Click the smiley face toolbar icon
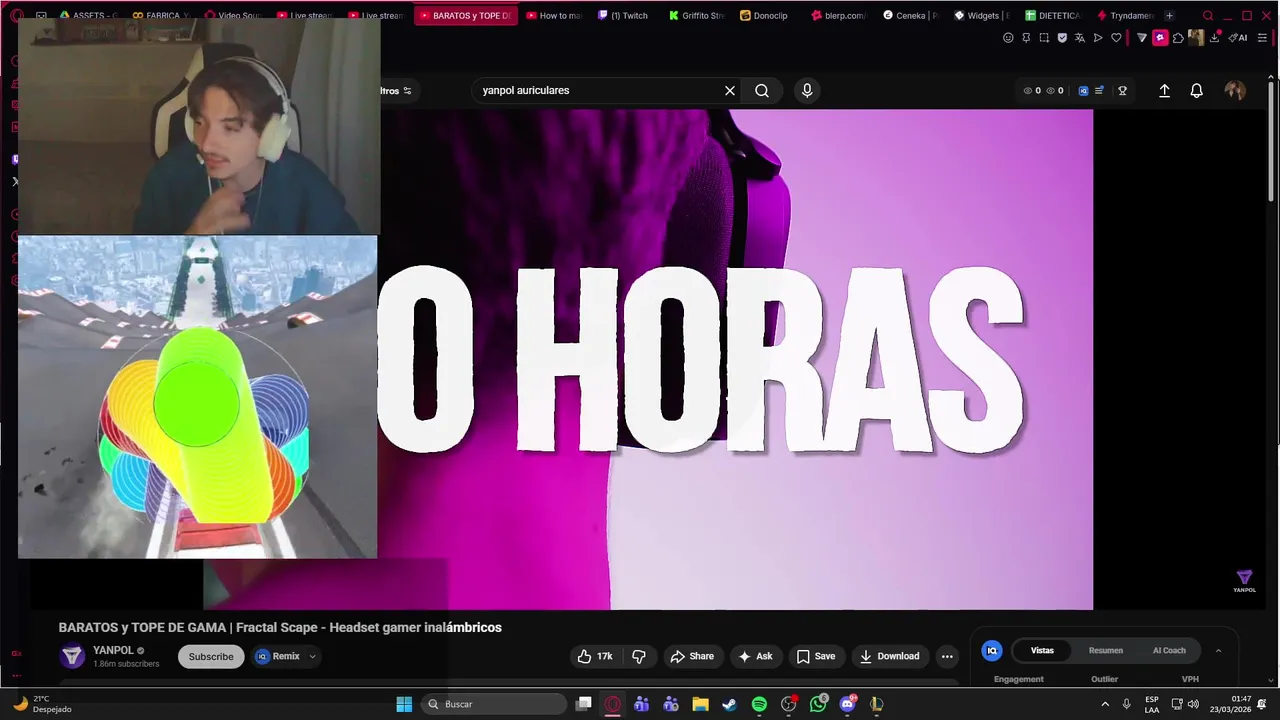This screenshot has width=1280, height=720. 1008,38
